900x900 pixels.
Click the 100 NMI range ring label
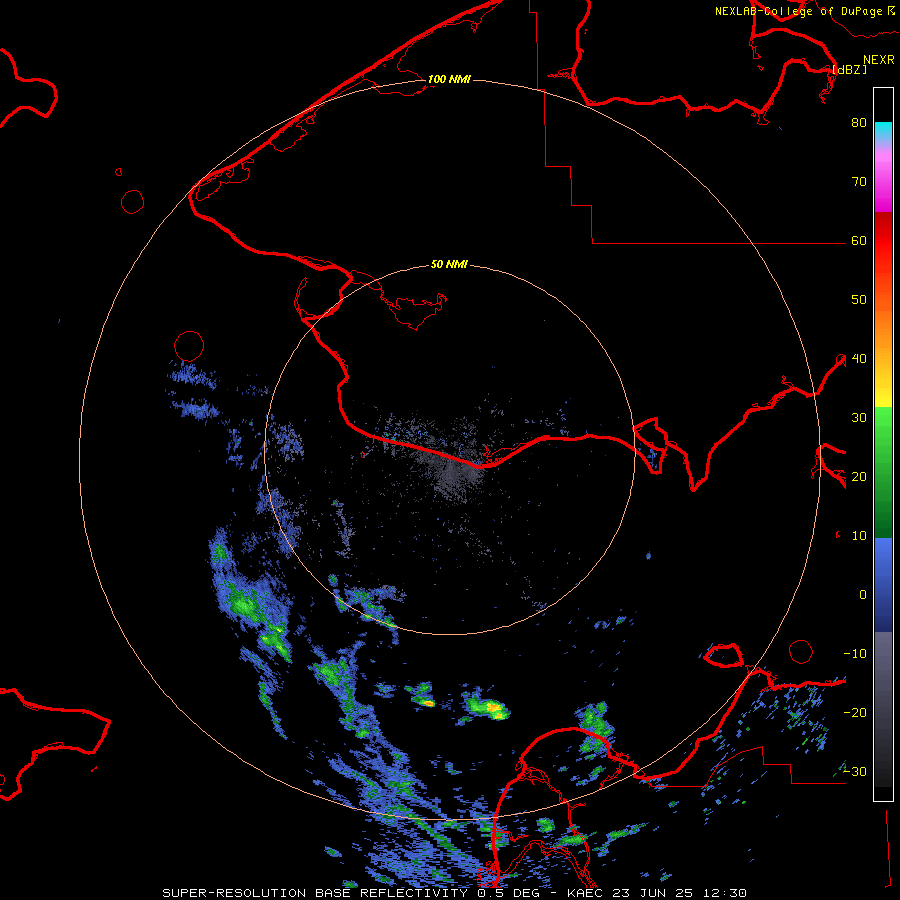click(449, 79)
